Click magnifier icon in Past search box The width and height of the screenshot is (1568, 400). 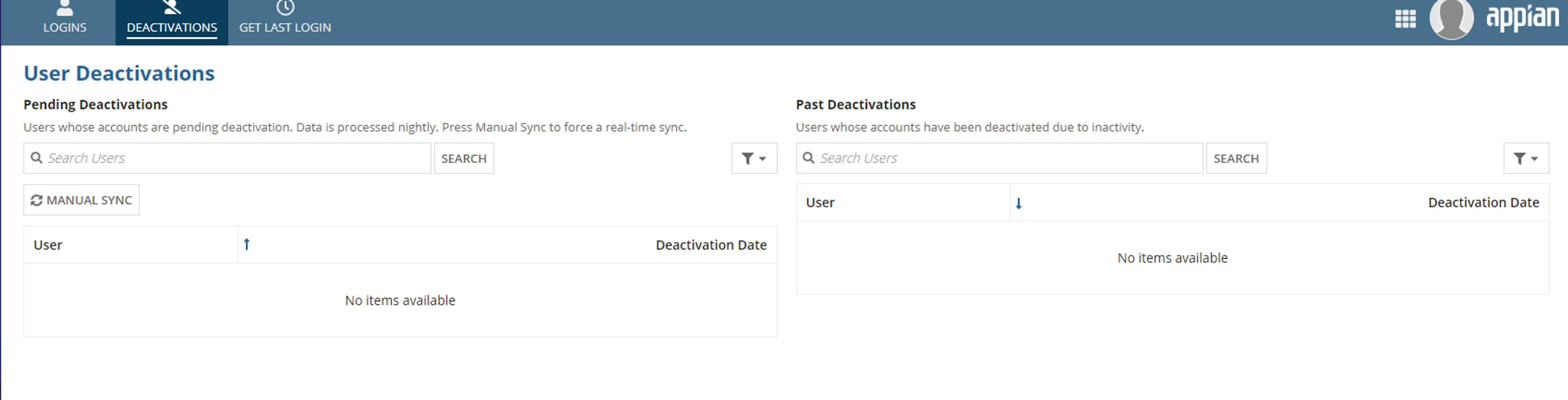tap(808, 158)
